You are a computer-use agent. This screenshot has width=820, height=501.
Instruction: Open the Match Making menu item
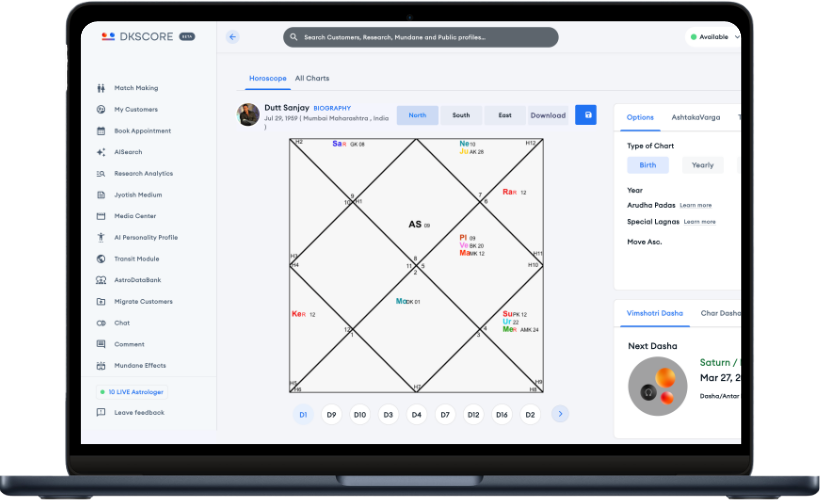pyautogui.click(x=136, y=88)
